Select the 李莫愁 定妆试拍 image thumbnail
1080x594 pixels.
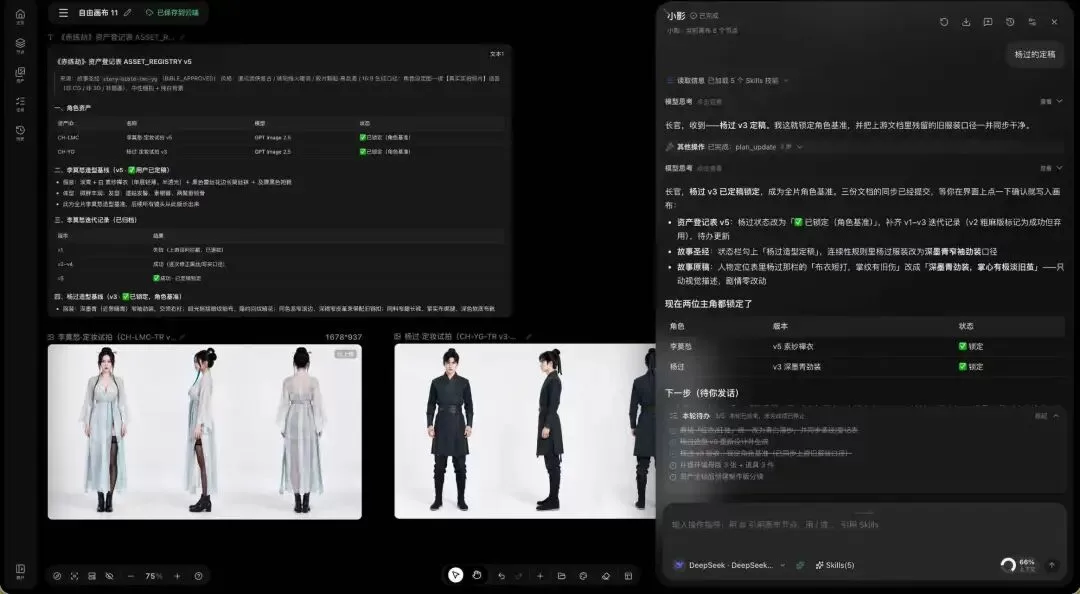tap(205, 431)
